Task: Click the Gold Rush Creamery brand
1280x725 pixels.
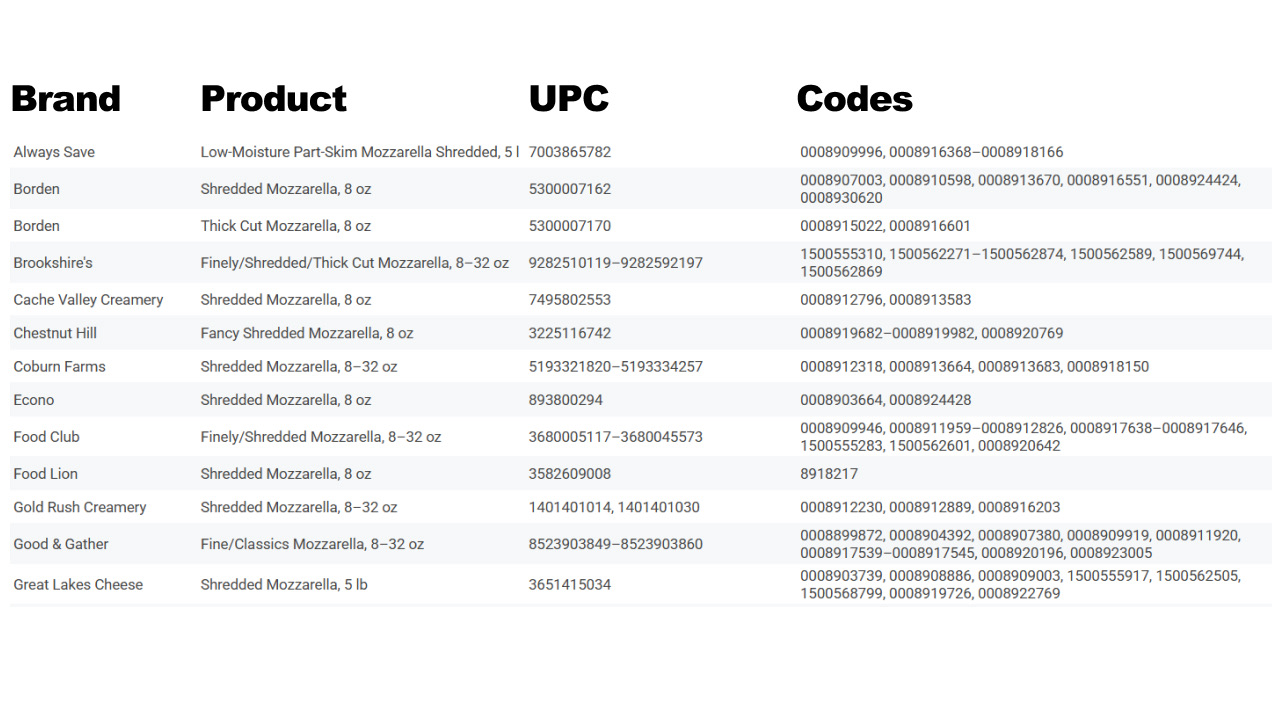Action: click(x=80, y=507)
